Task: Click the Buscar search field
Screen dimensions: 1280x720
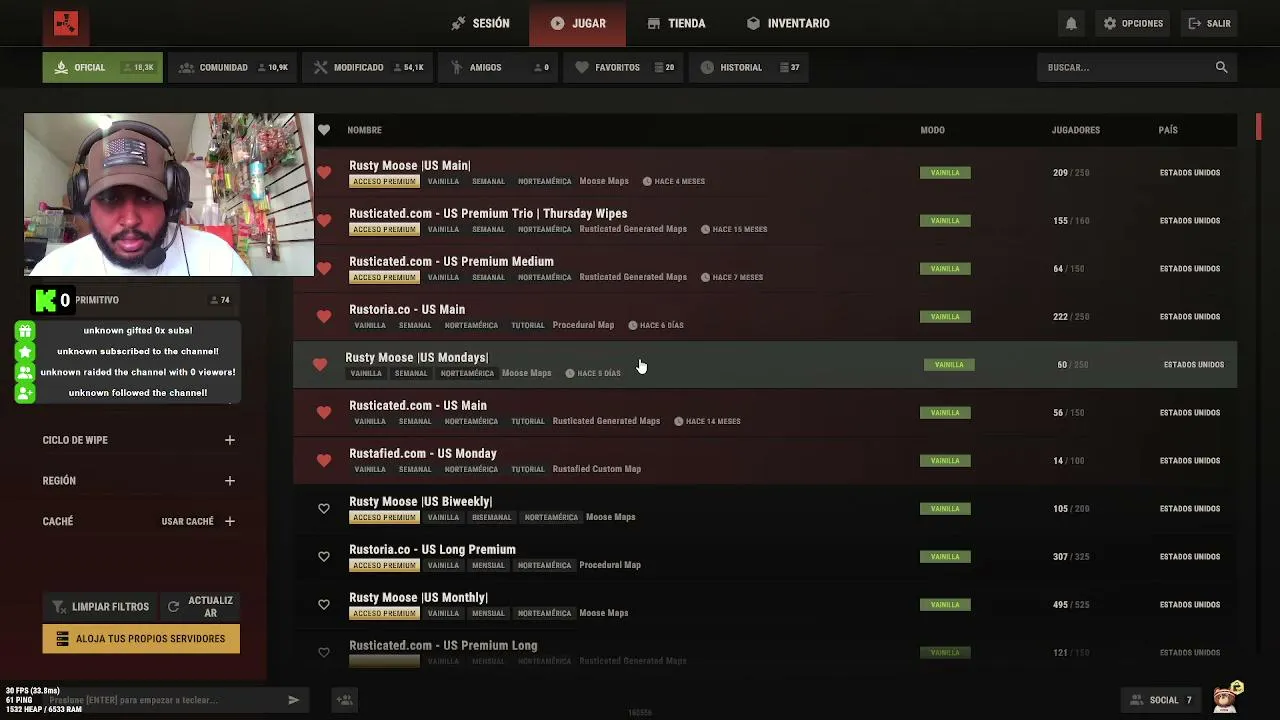Action: (1137, 67)
